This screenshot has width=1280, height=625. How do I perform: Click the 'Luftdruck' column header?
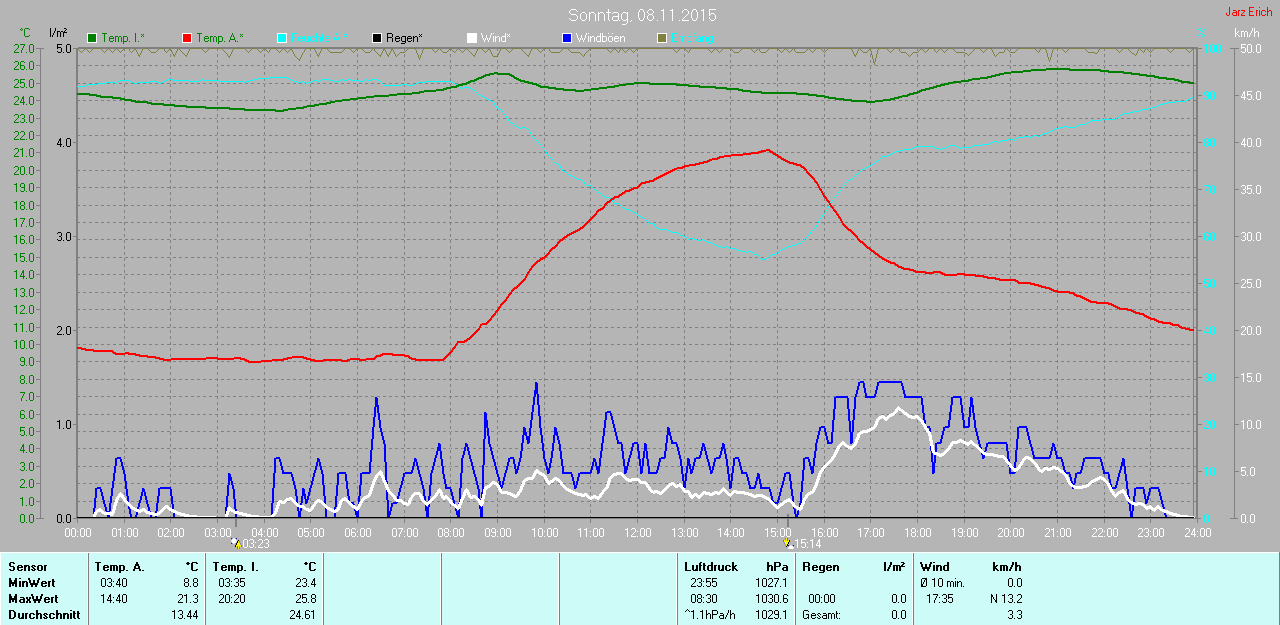(709, 567)
